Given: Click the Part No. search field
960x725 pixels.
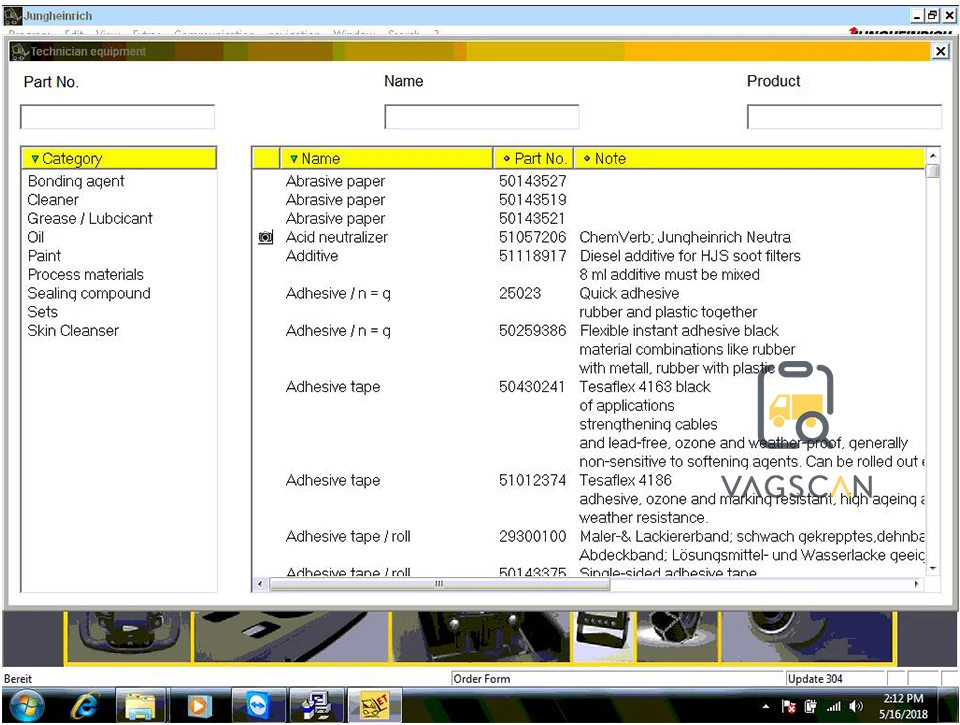Looking at the screenshot, I should pyautogui.click(x=118, y=116).
